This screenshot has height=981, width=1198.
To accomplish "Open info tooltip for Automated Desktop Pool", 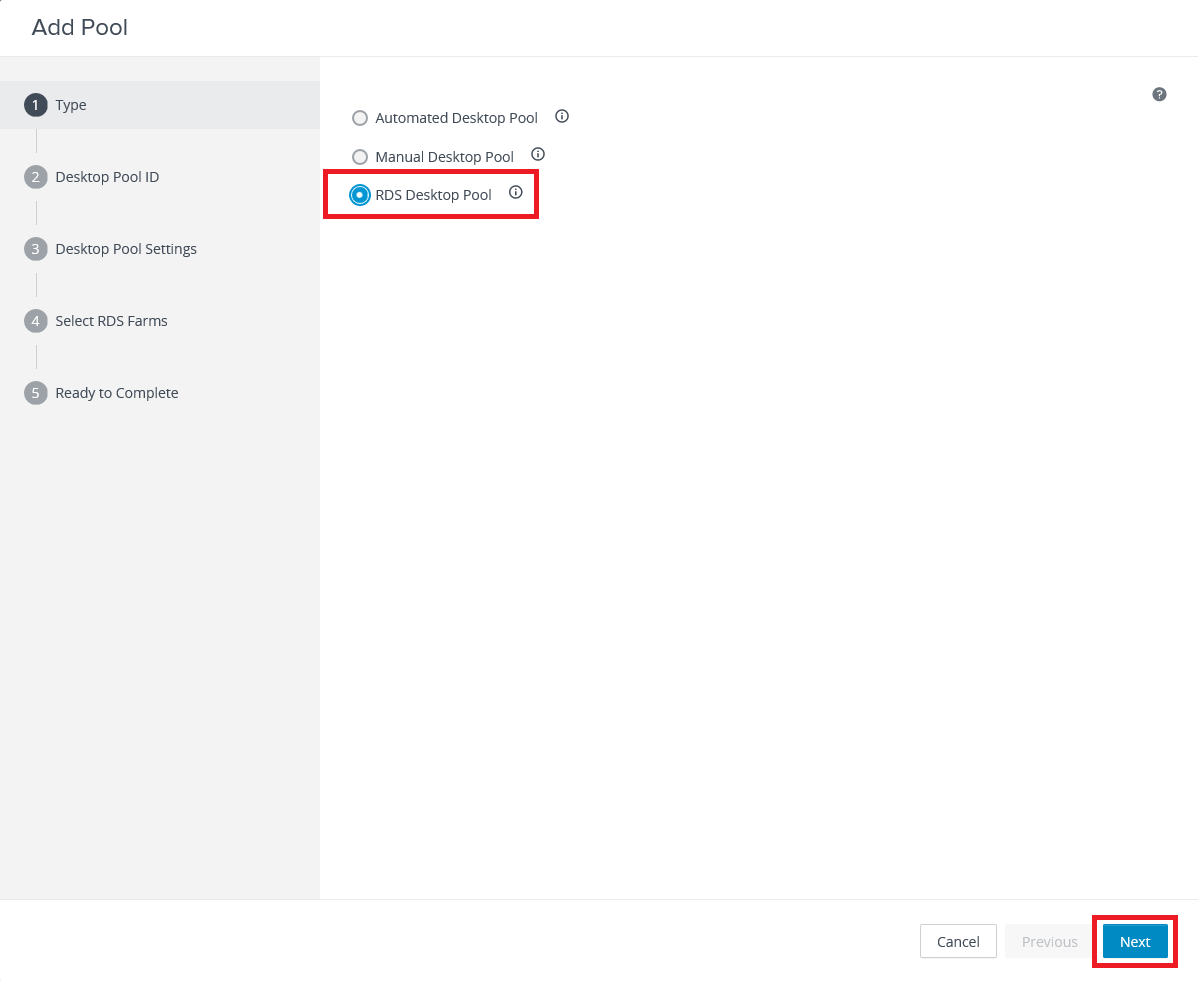I will (562, 117).
